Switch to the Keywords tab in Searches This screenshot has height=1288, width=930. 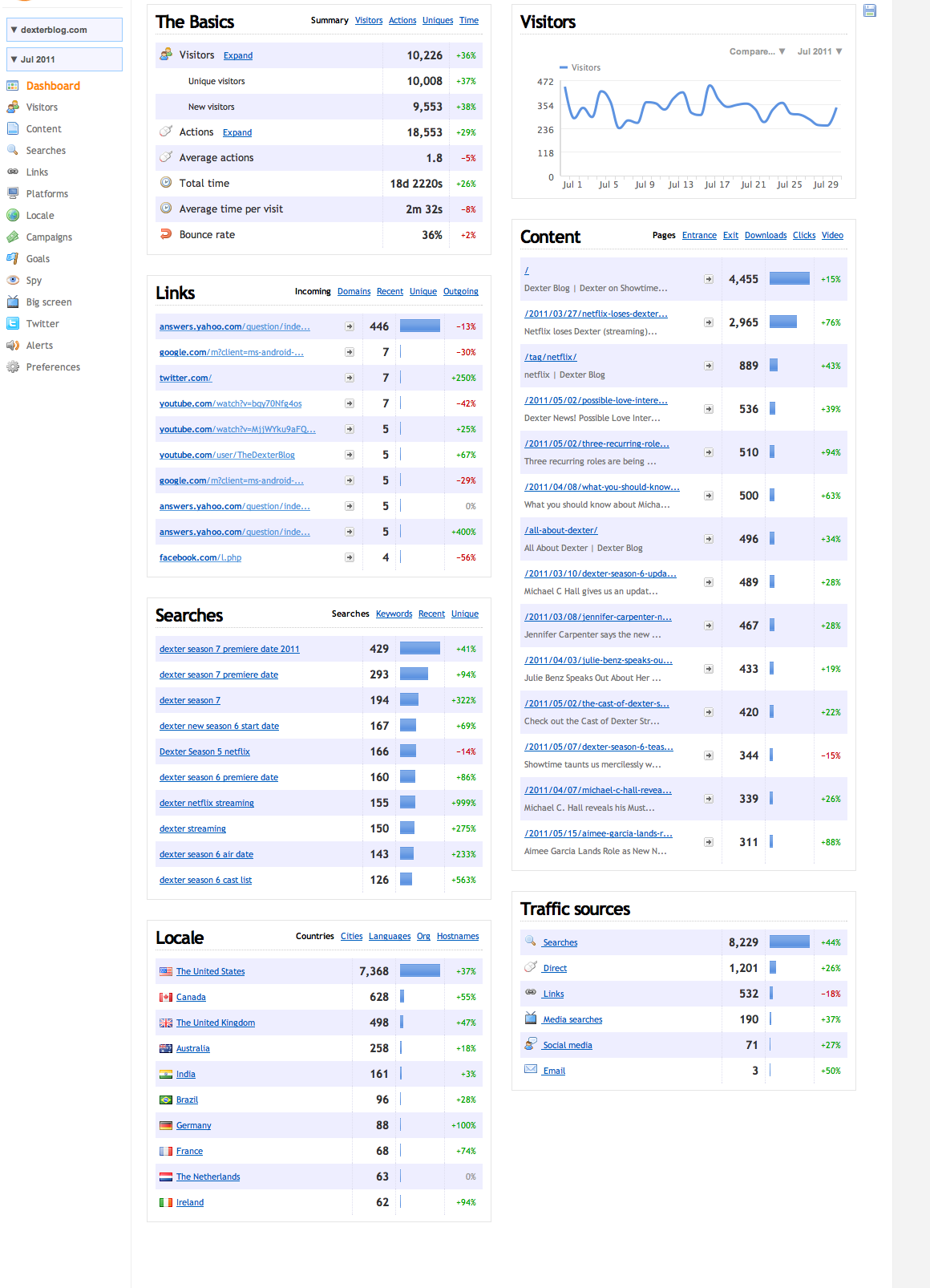[x=394, y=614]
